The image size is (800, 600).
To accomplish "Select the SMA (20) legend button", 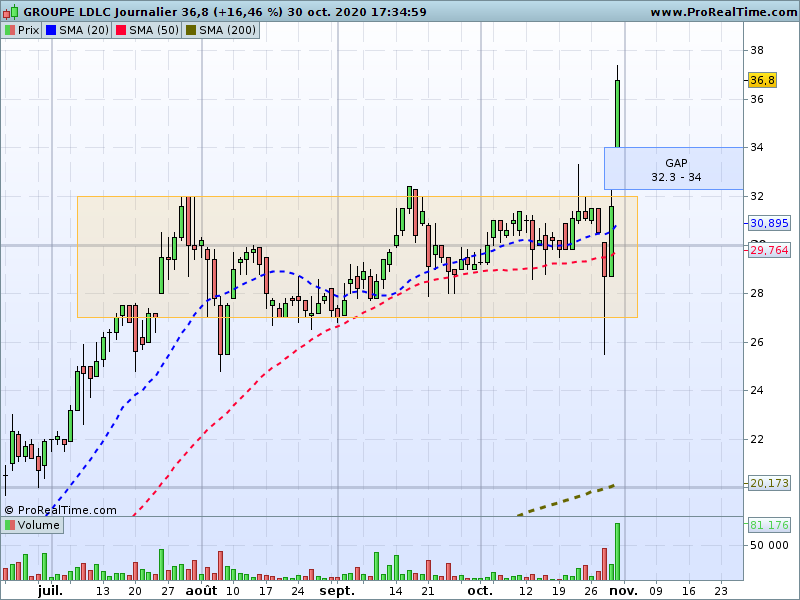I will click(x=77, y=30).
